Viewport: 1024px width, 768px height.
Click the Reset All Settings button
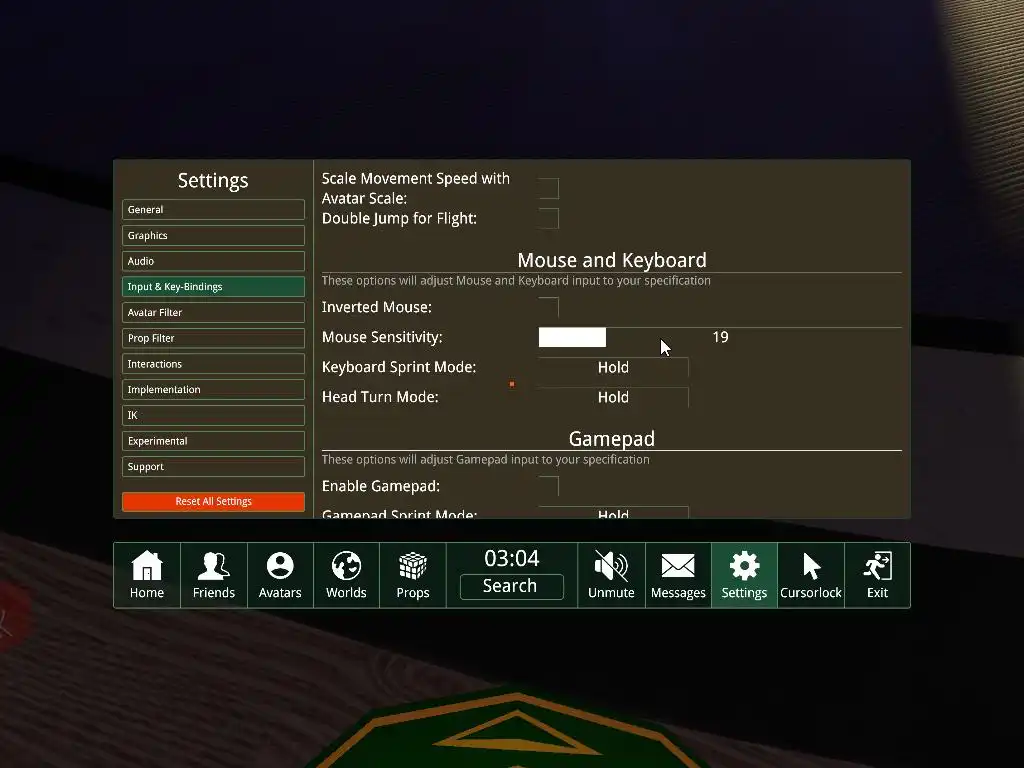(x=213, y=502)
